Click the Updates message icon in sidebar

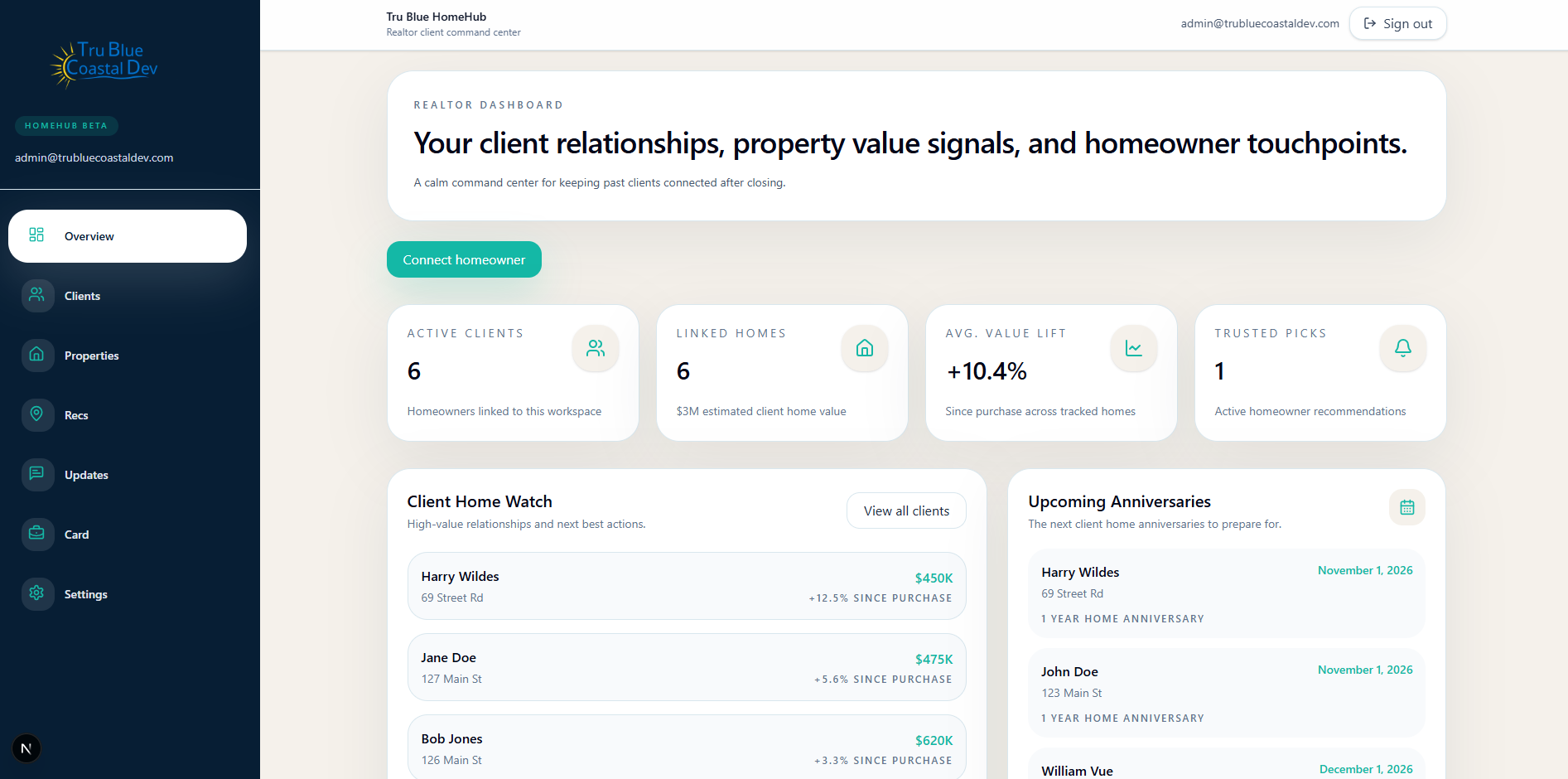37,474
